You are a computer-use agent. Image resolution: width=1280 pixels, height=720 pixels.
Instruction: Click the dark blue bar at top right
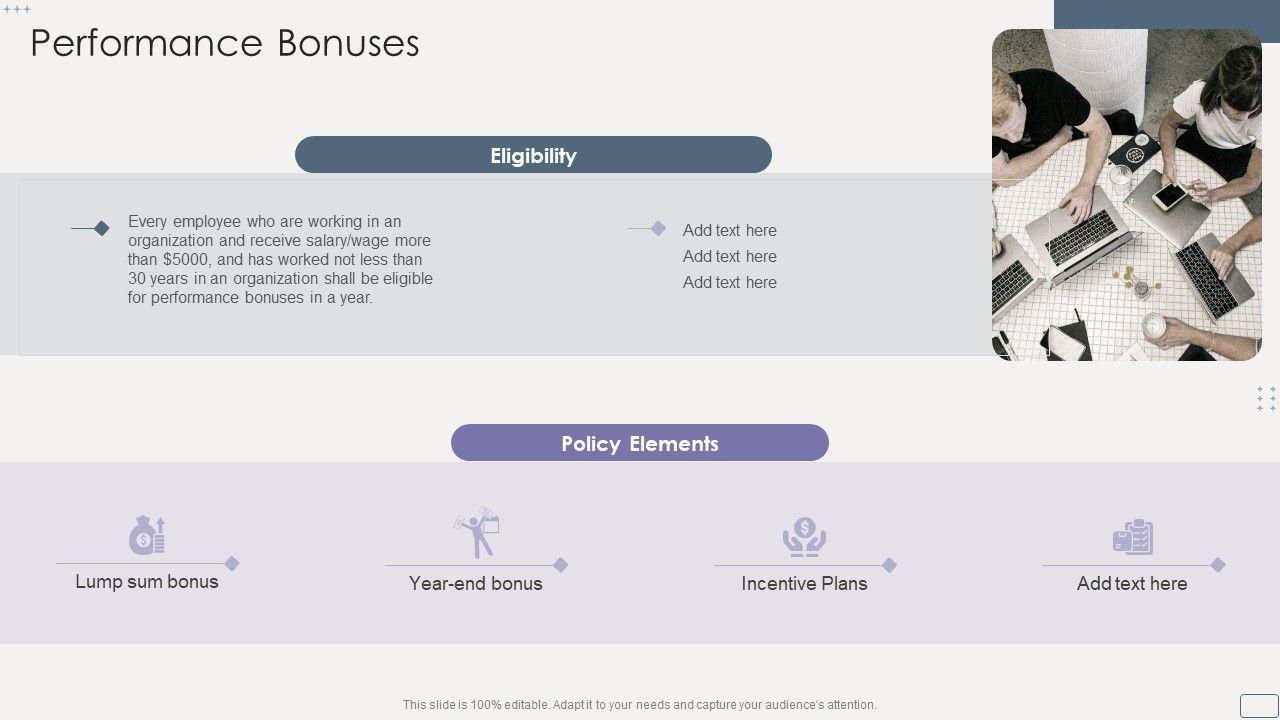point(1166,14)
